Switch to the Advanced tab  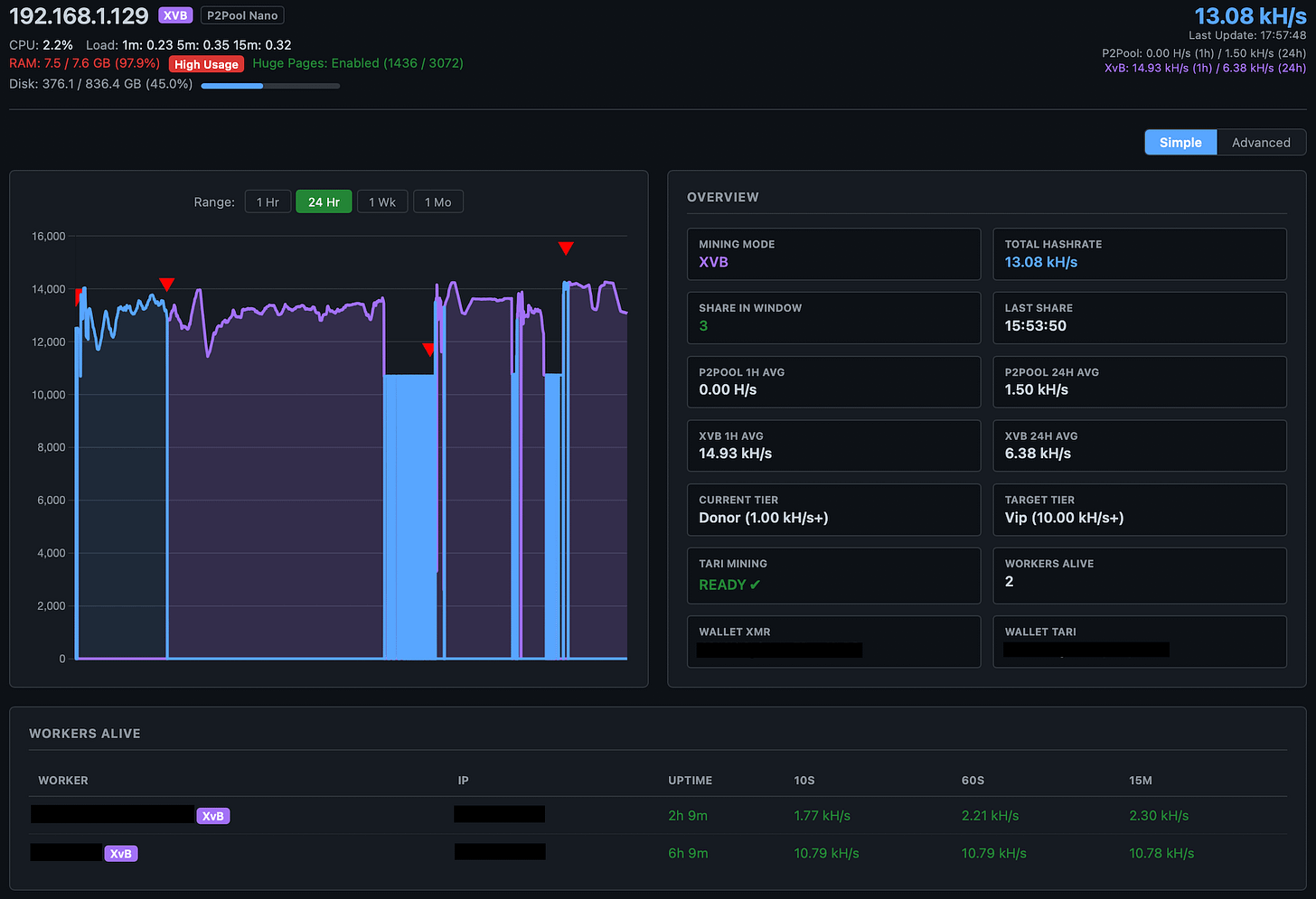click(x=1261, y=142)
